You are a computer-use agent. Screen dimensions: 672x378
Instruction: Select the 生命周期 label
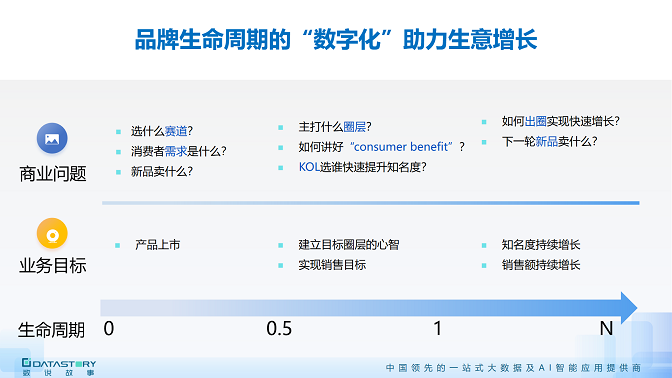point(51,330)
